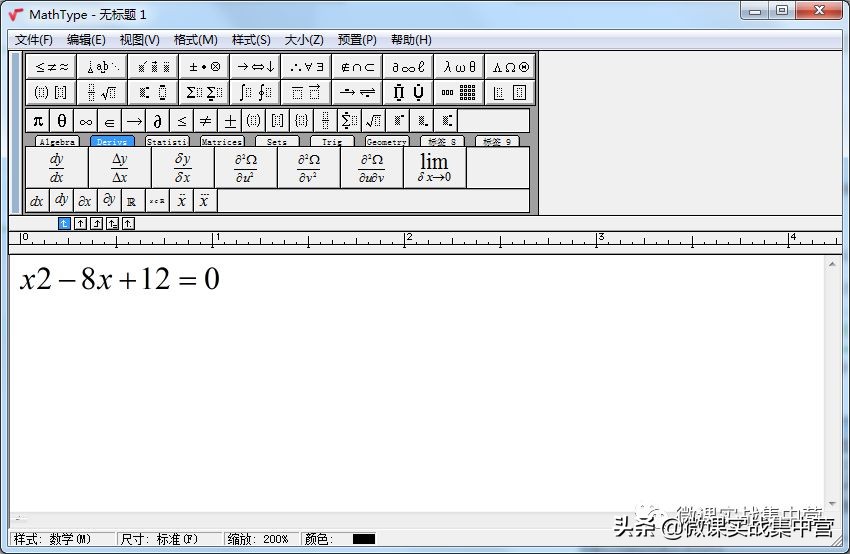Select the right-aligned tab stop button
This screenshot has width=850, height=554.
pos(97,224)
